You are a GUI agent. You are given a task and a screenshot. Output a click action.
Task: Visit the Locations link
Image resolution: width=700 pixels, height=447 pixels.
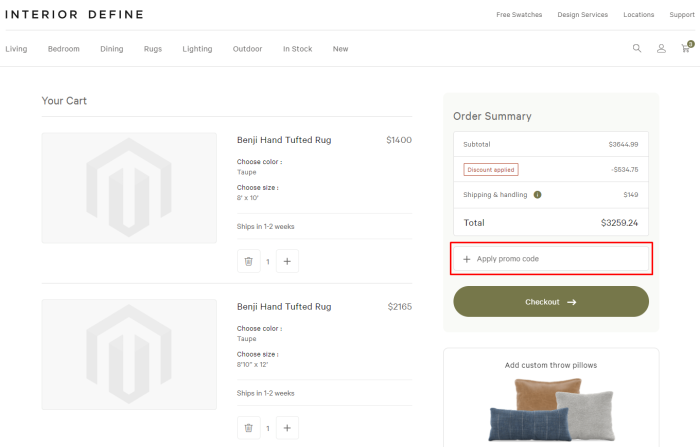click(638, 15)
